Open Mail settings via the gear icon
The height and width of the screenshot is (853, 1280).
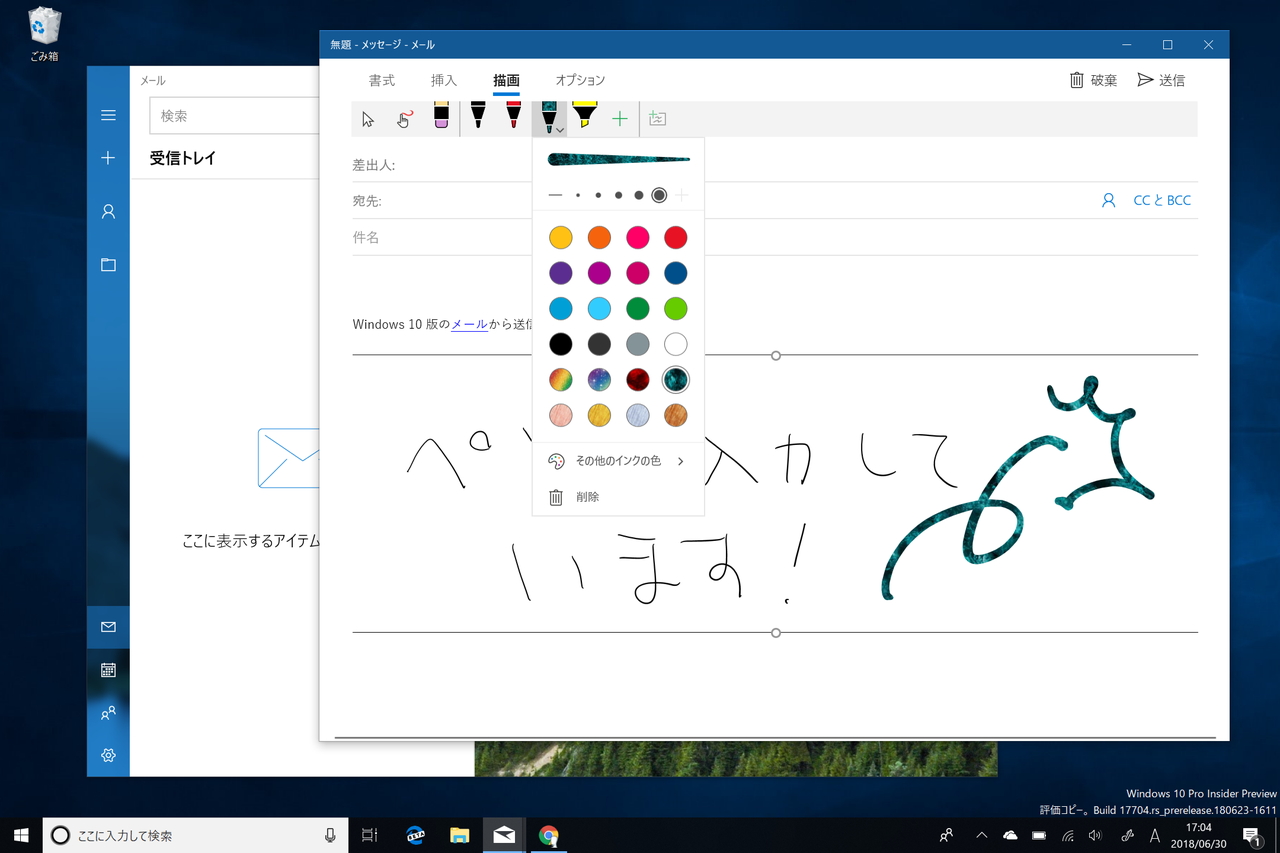click(x=108, y=756)
